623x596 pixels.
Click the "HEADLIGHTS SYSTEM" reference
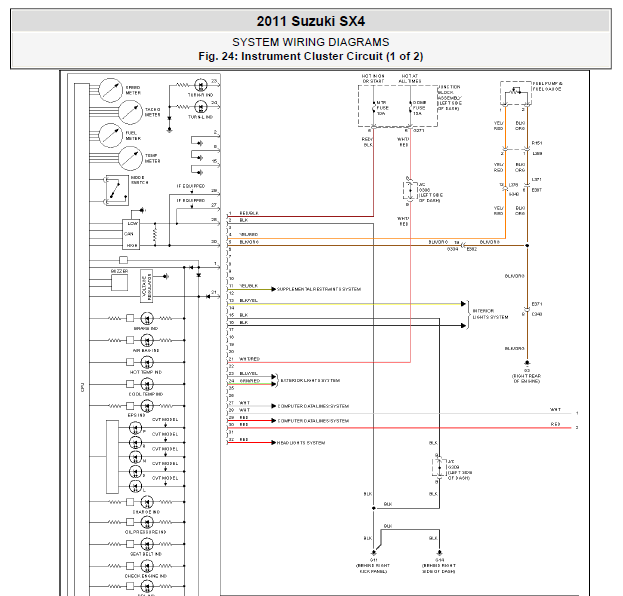coord(301,443)
